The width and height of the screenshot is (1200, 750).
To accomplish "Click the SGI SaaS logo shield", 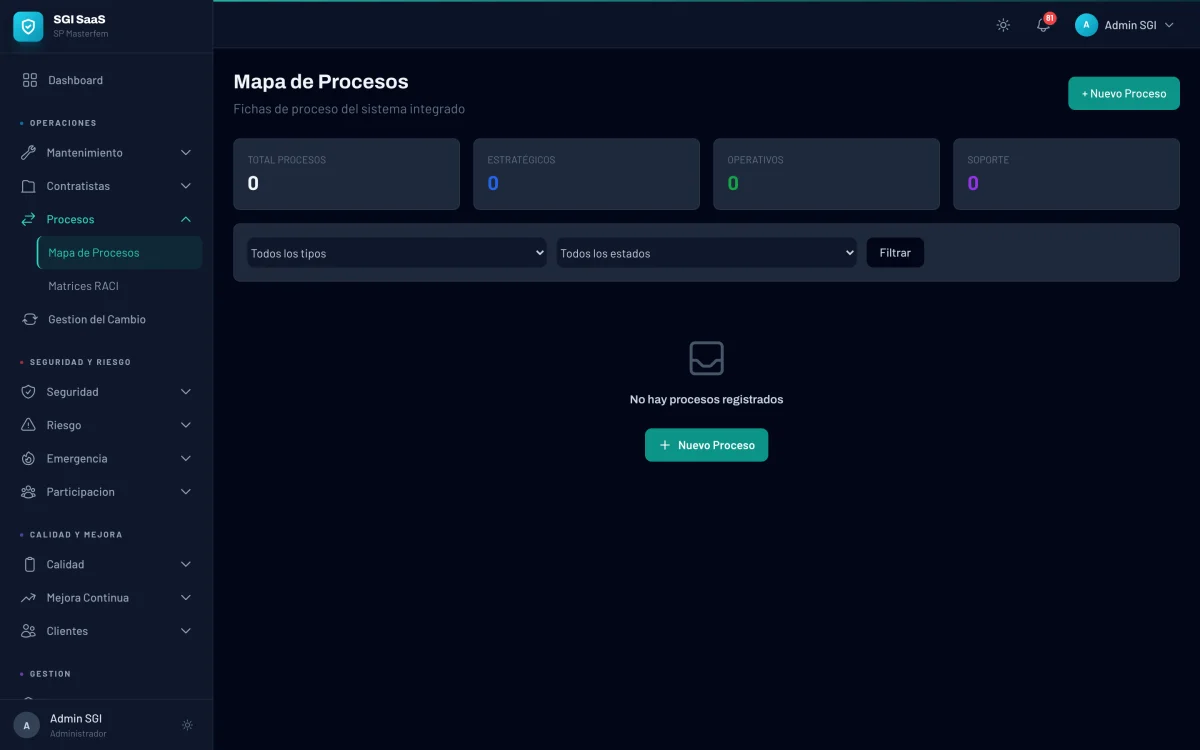I will (x=27, y=27).
